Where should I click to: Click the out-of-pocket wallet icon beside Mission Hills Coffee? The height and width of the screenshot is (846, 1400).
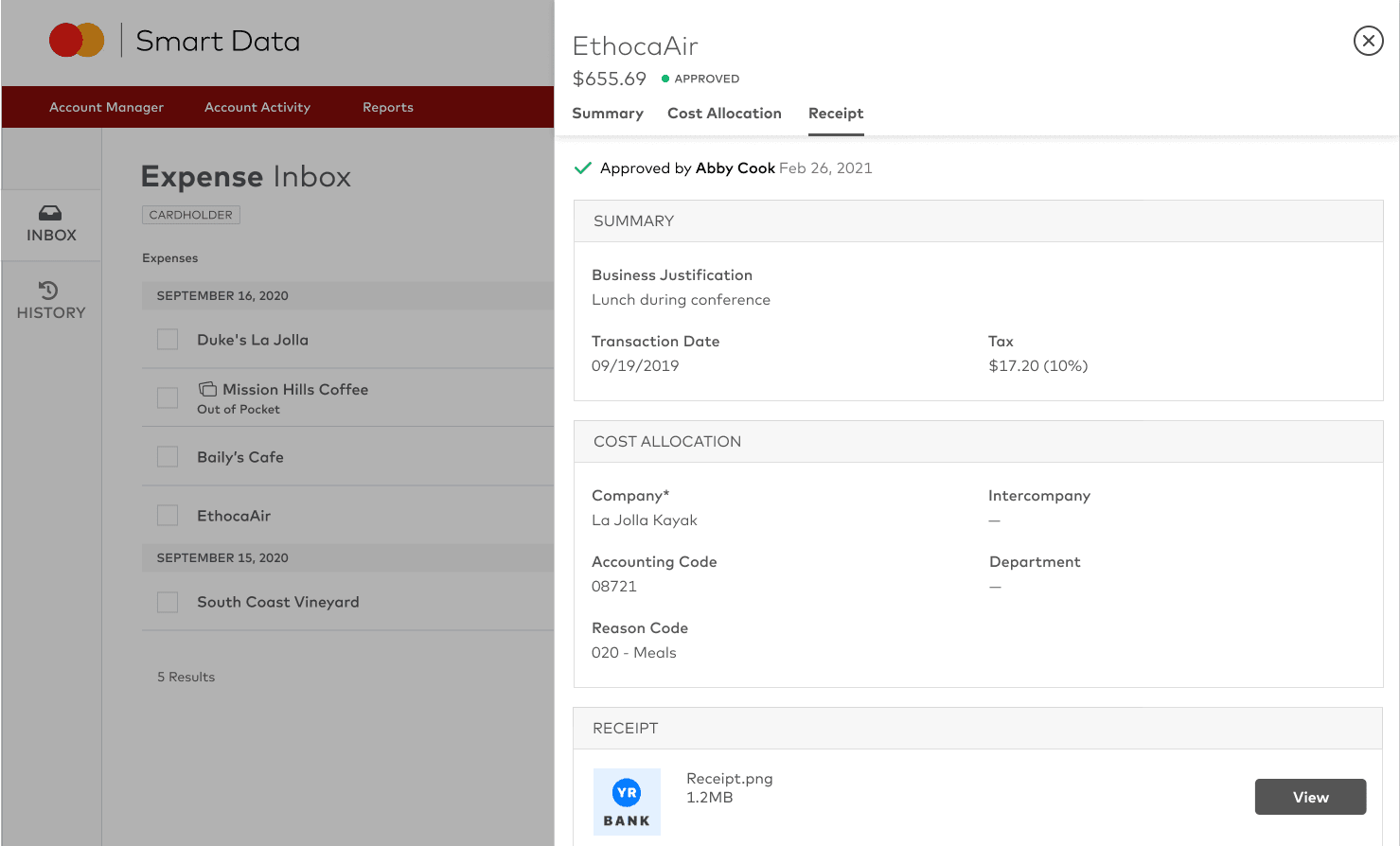coord(207,389)
